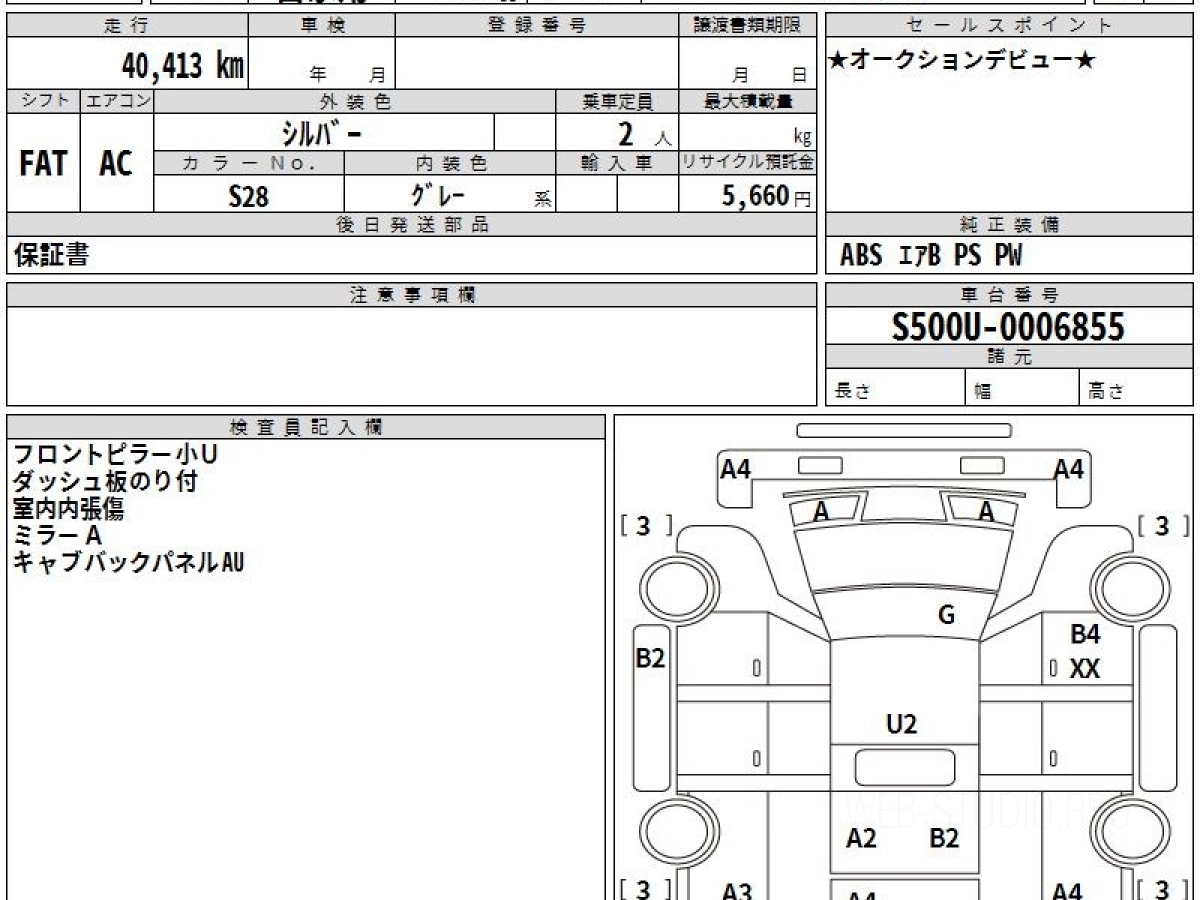Viewport: 1200px width, 900px height.
Task: Select the inspector note '室内内張傷'
Action: tap(68, 508)
